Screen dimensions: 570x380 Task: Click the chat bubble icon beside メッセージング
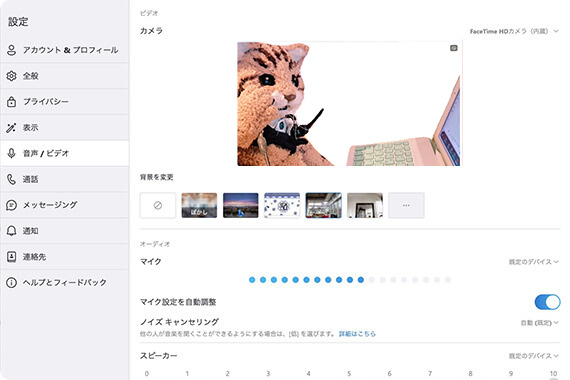click(12, 205)
